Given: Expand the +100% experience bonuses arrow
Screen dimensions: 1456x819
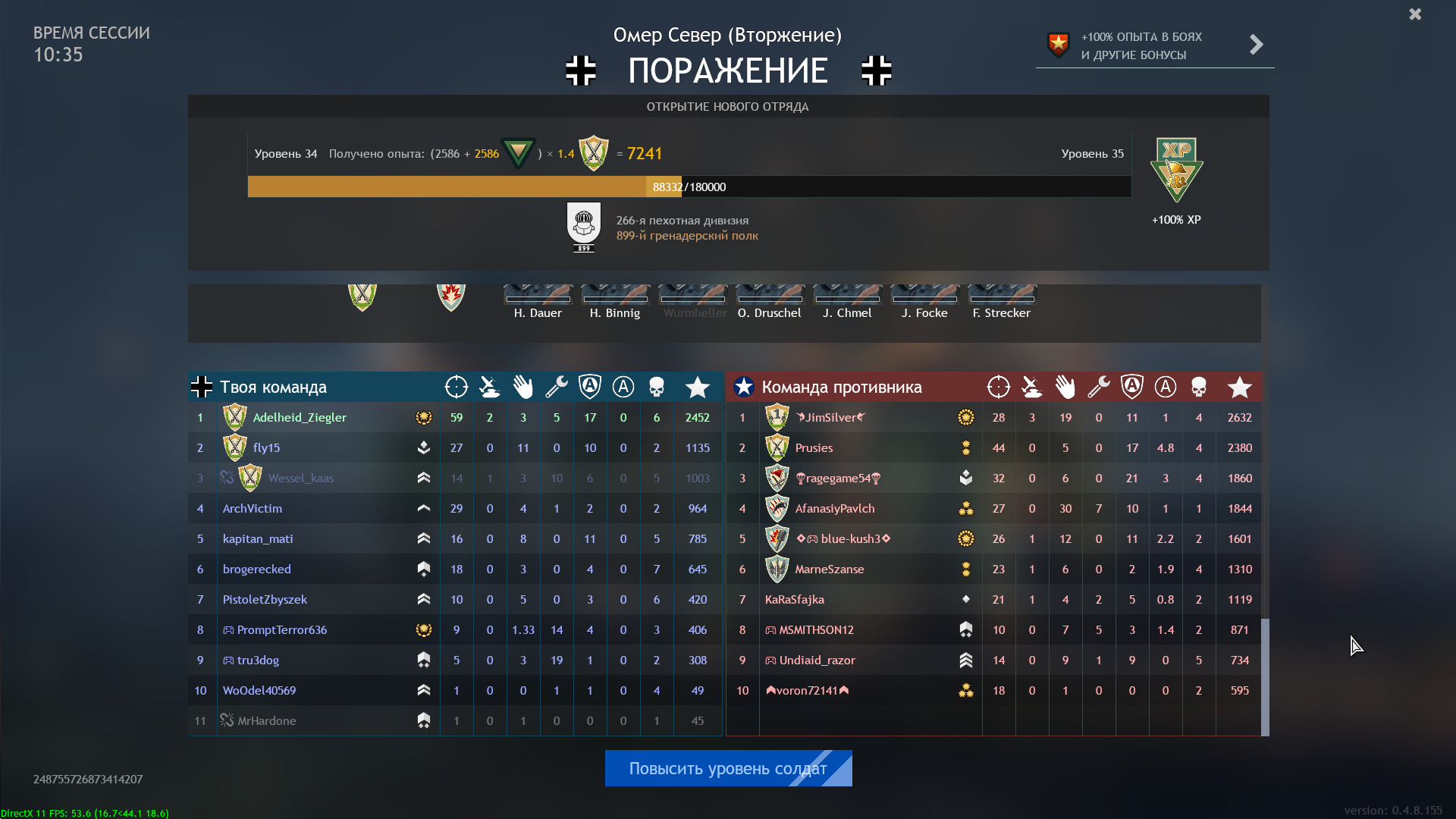Looking at the screenshot, I should [x=1257, y=45].
